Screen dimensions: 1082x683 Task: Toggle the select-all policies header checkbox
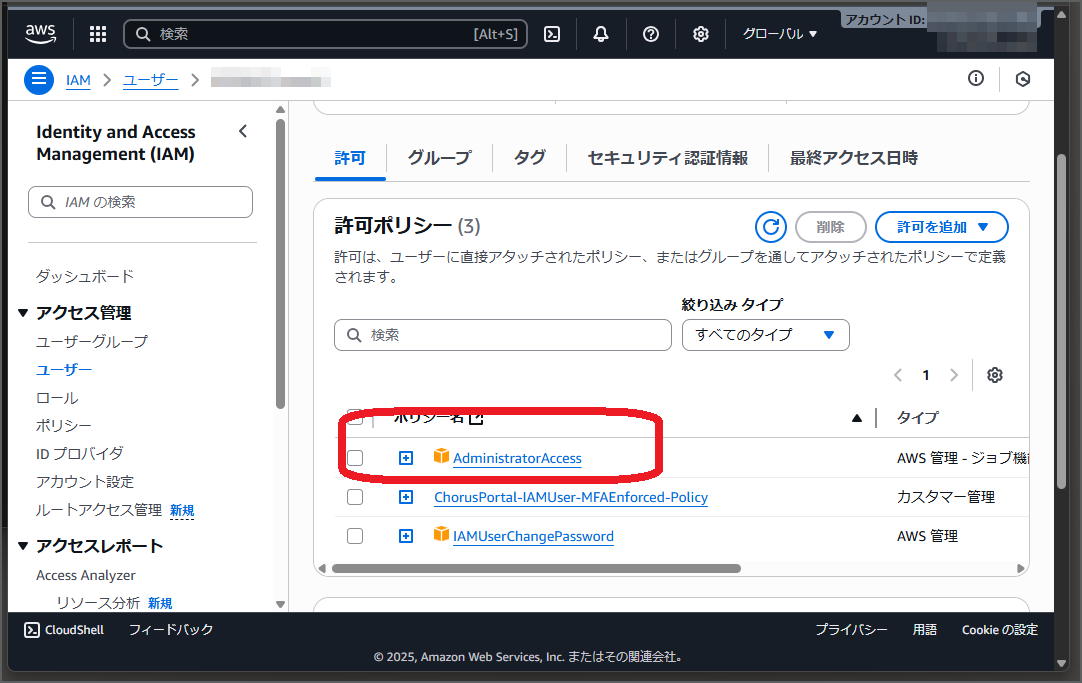tap(355, 417)
